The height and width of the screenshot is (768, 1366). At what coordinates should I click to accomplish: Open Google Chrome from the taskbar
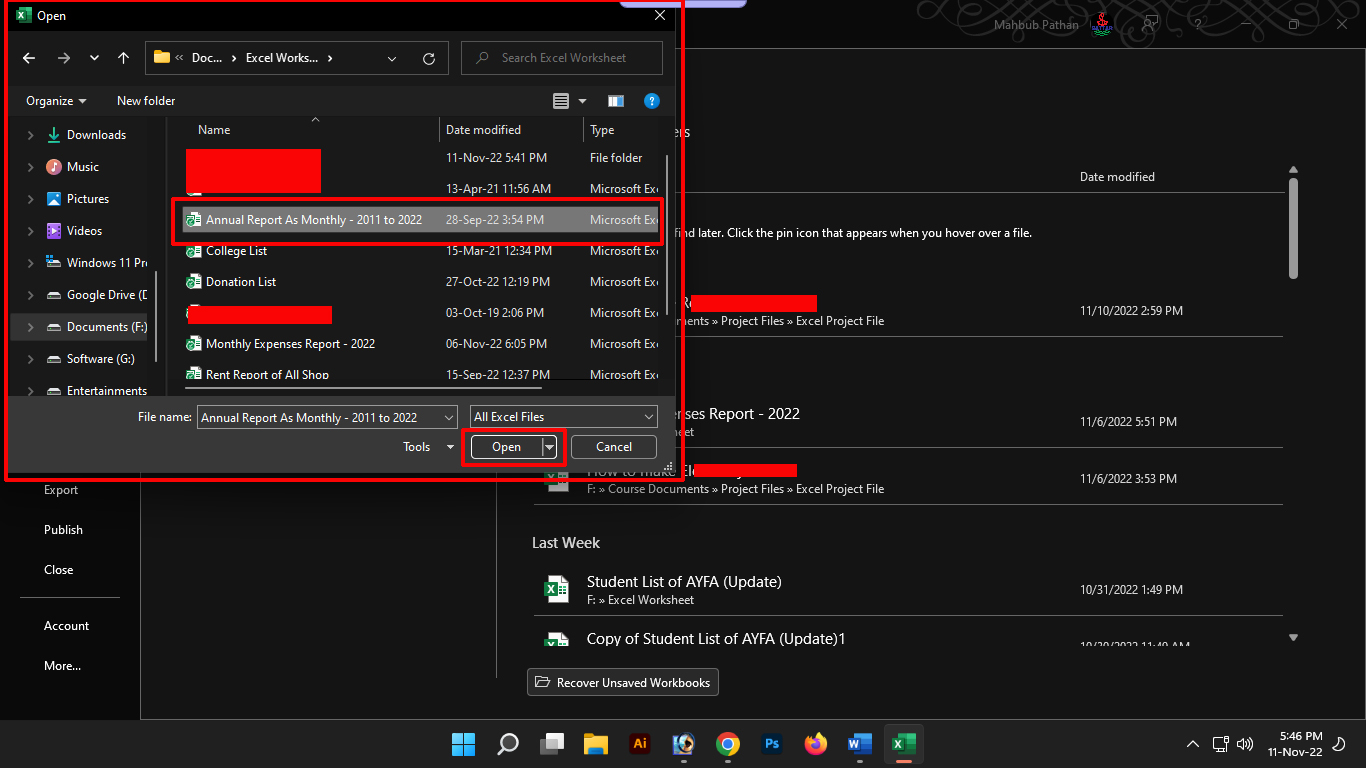coord(728,744)
